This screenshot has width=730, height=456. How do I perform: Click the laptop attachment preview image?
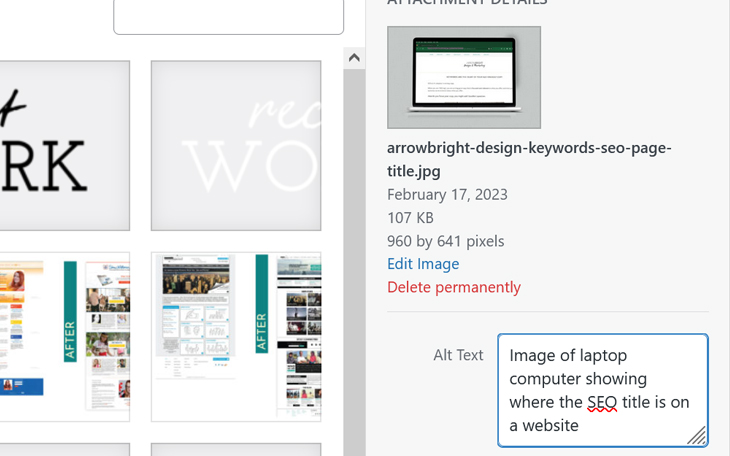(x=464, y=78)
